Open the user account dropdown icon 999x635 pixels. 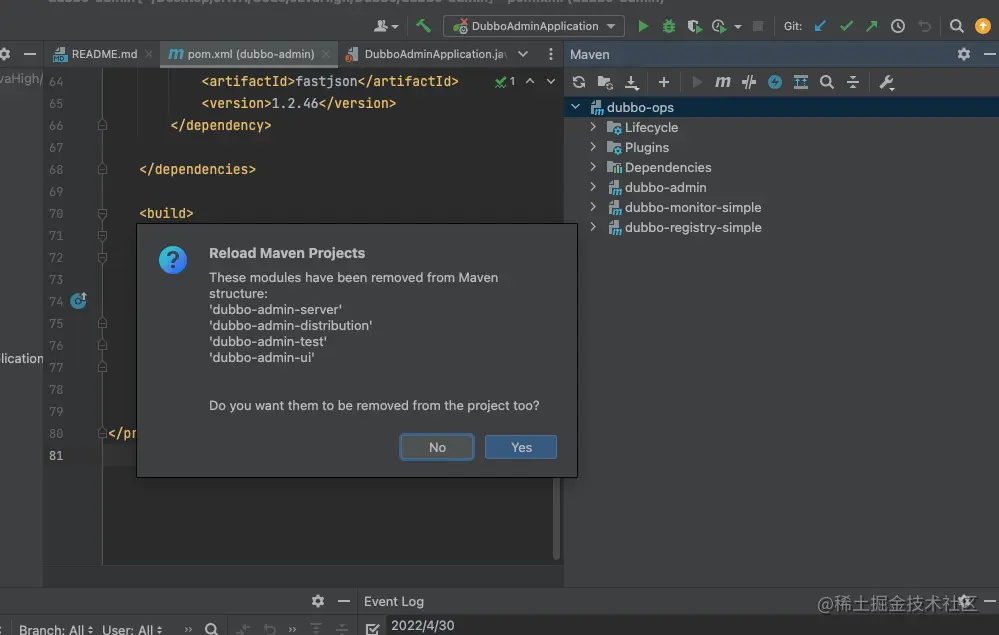coord(385,26)
